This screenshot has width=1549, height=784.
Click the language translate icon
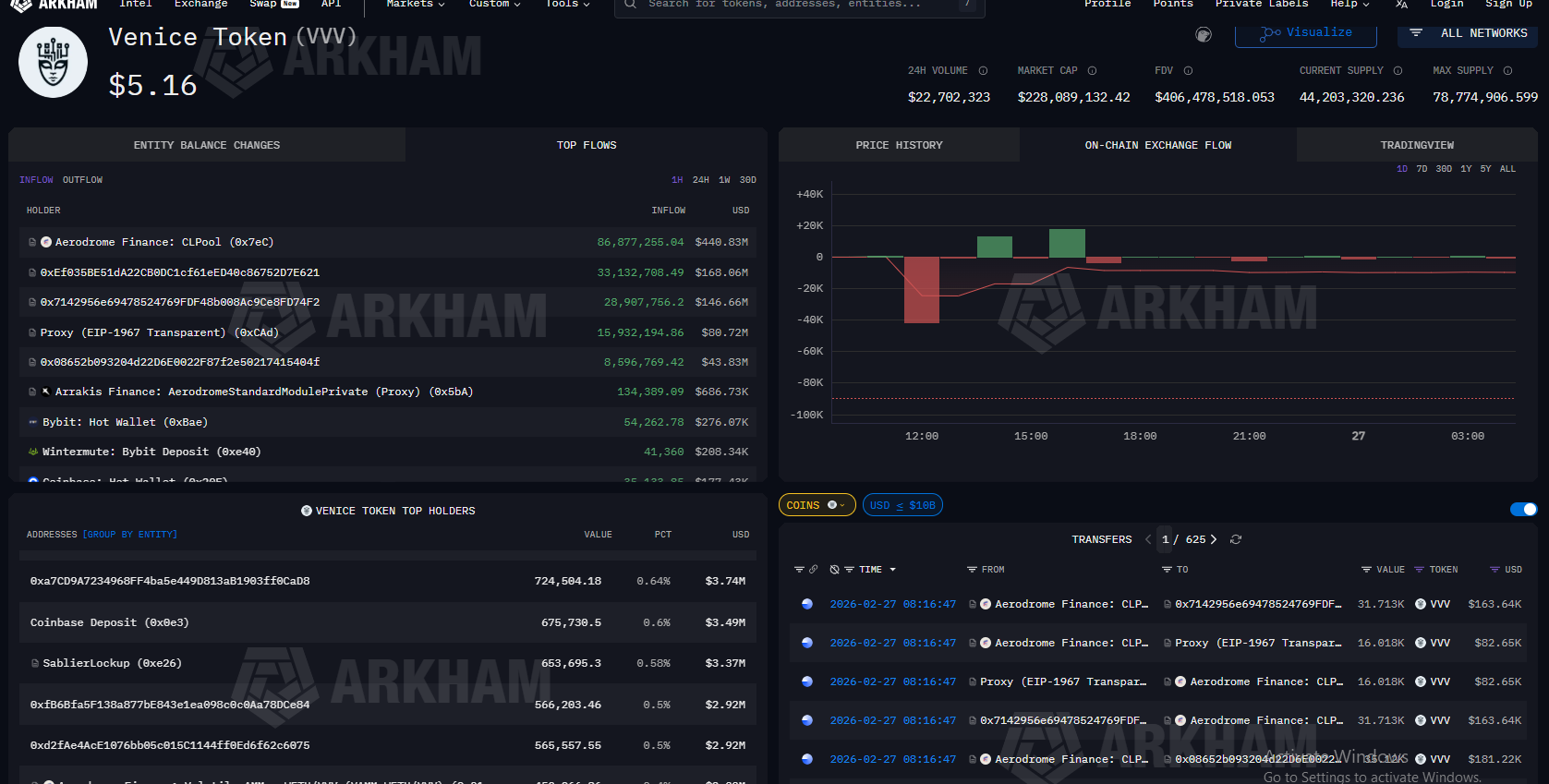pos(1401,5)
